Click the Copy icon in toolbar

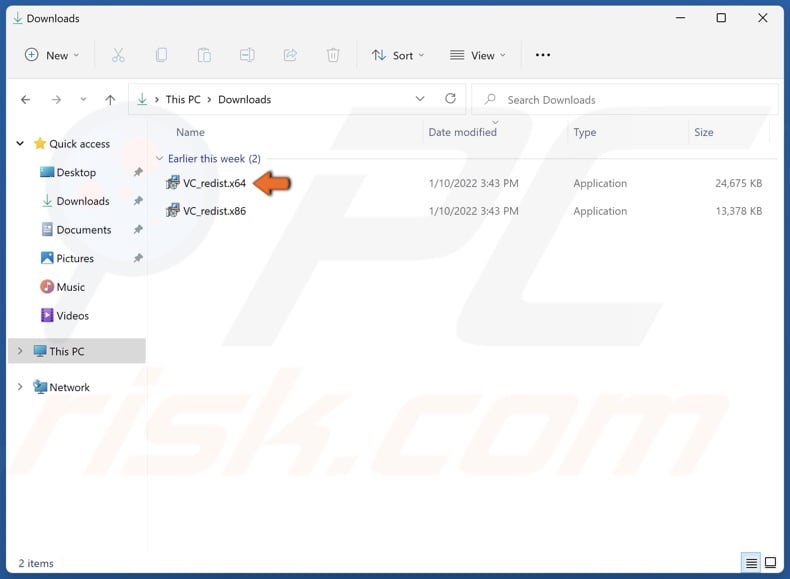tap(161, 55)
